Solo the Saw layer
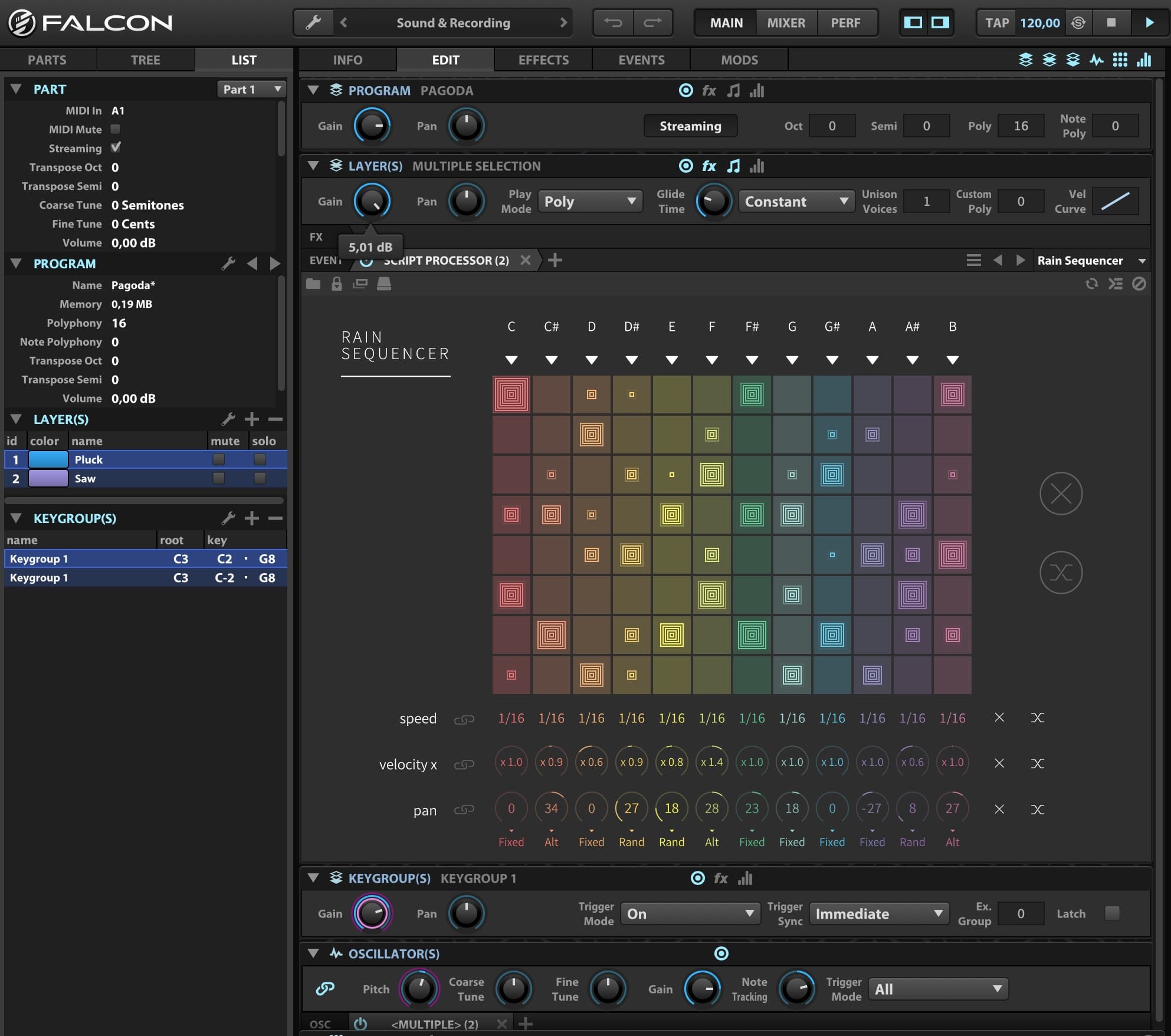 pyautogui.click(x=260, y=478)
